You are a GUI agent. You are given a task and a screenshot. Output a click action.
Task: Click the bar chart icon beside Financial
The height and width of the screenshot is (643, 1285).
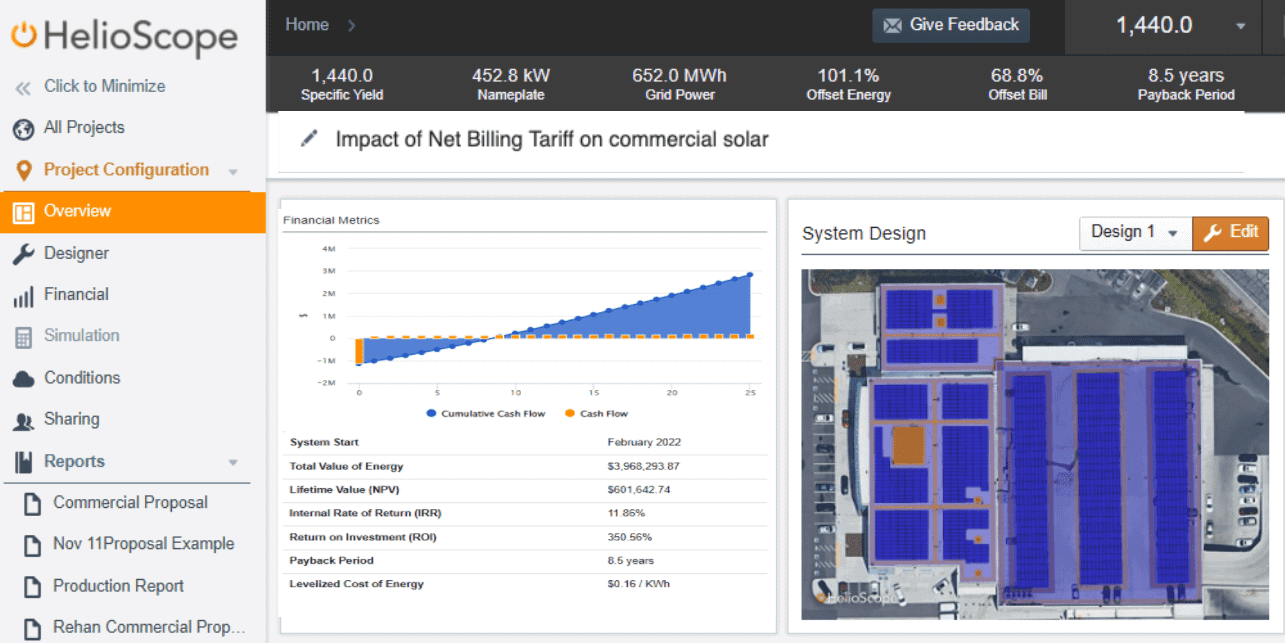click(23, 296)
